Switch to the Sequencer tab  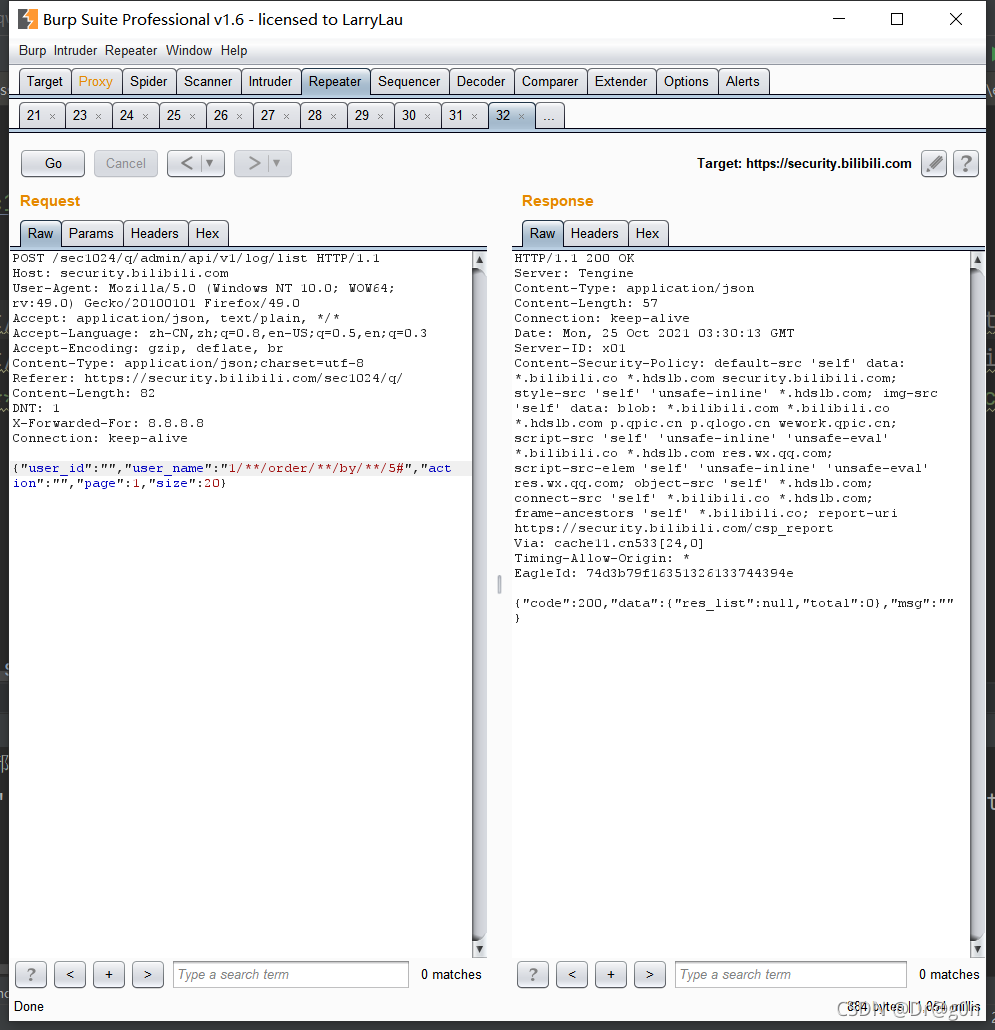pyautogui.click(x=409, y=81)
